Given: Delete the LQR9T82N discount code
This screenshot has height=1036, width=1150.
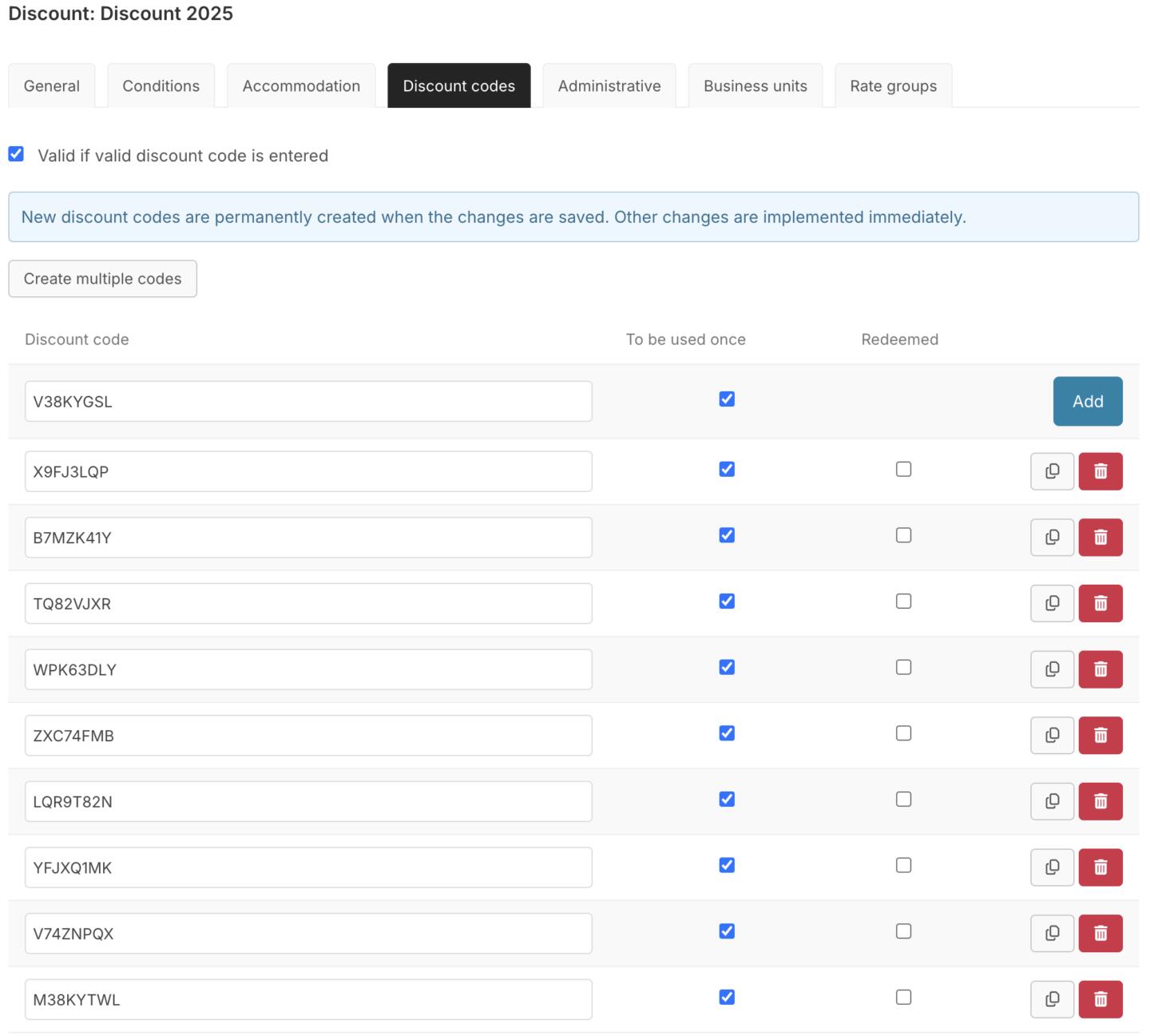Looking at the screenshot, I should coord(1100,801).
